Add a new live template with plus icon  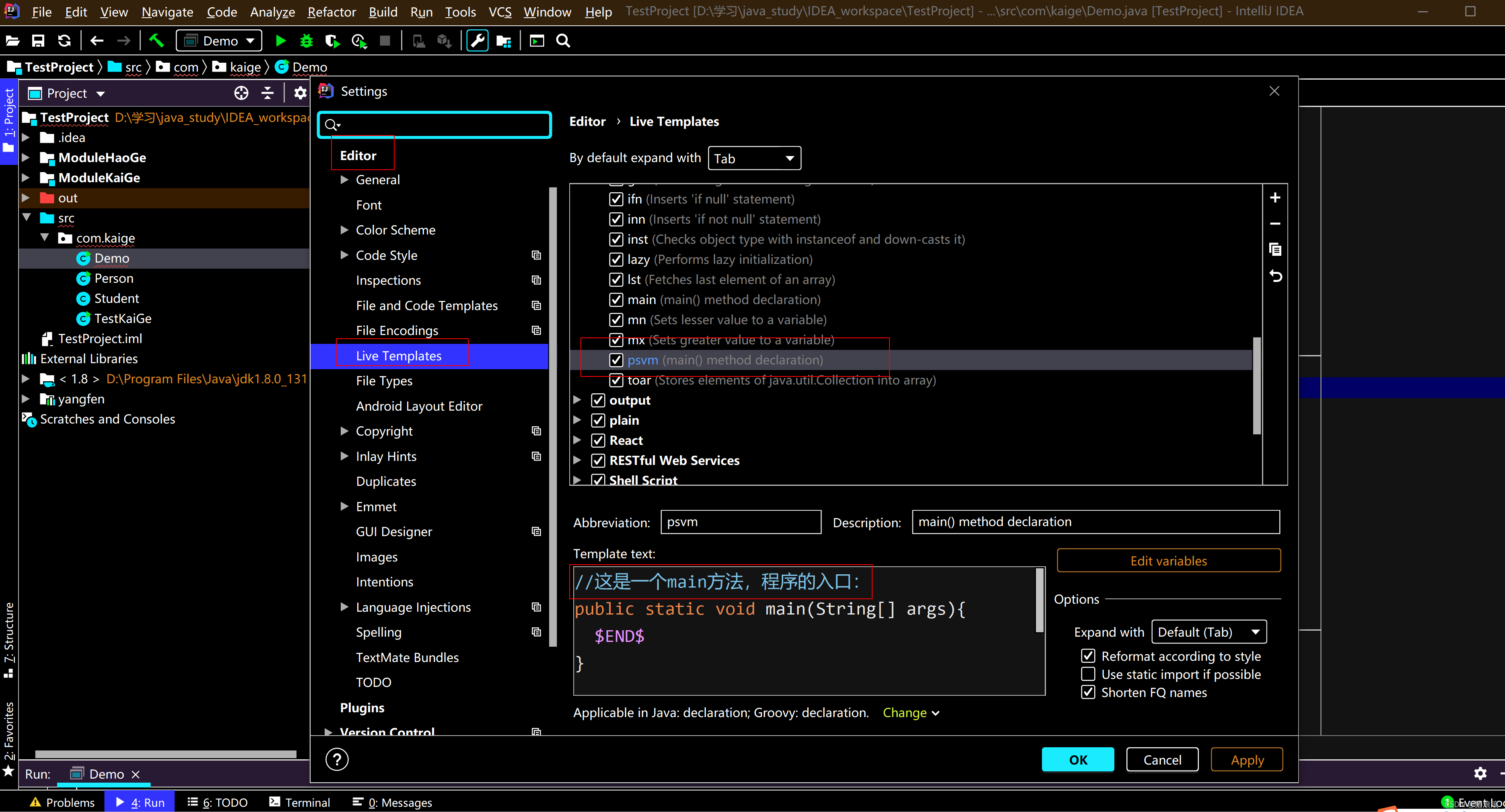point(1275,197)
